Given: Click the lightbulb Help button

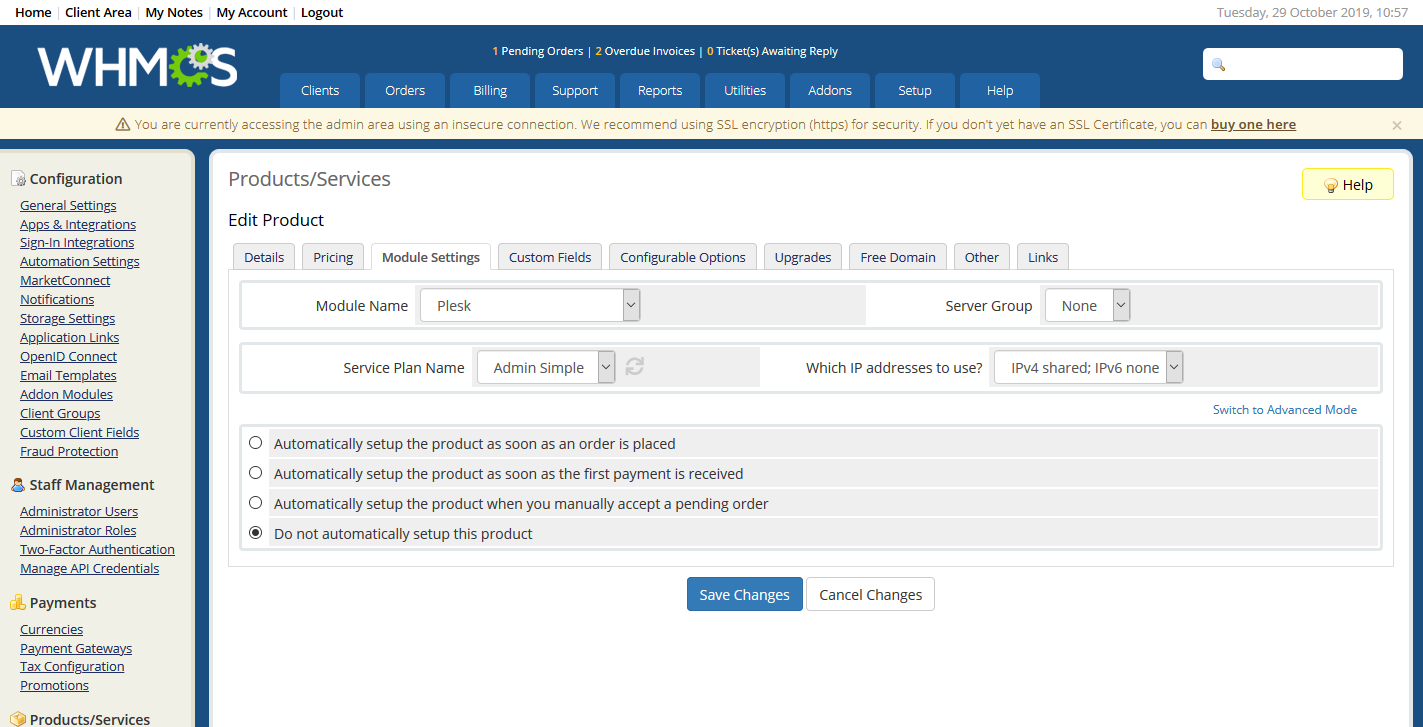Looking at the screenshot, I should (x=1347, y=184).
